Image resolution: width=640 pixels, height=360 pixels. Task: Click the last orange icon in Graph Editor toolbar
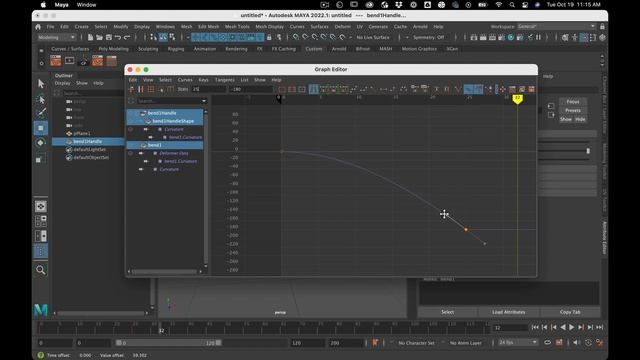click(x=532, y=89)
